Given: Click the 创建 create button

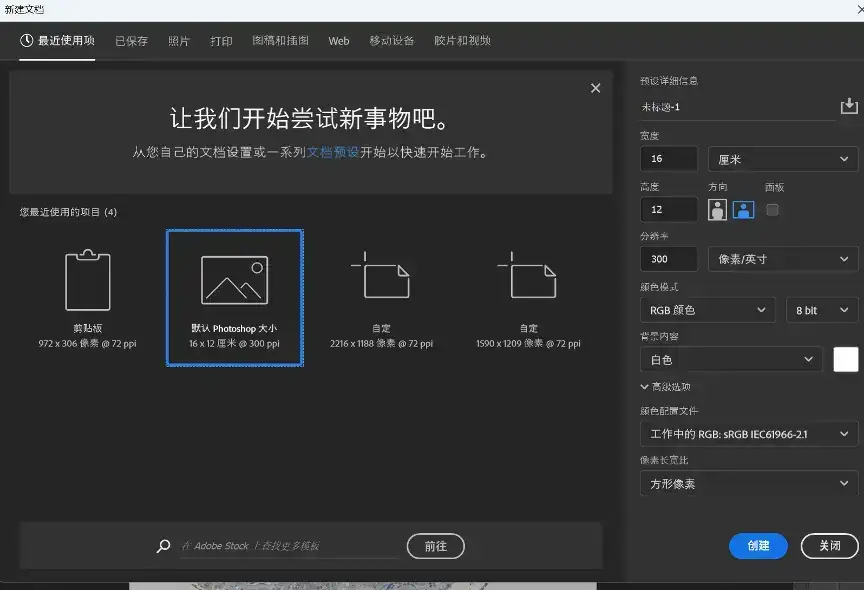Looking at the screenshot, I should pyautogui.click(x=758, y=546).
